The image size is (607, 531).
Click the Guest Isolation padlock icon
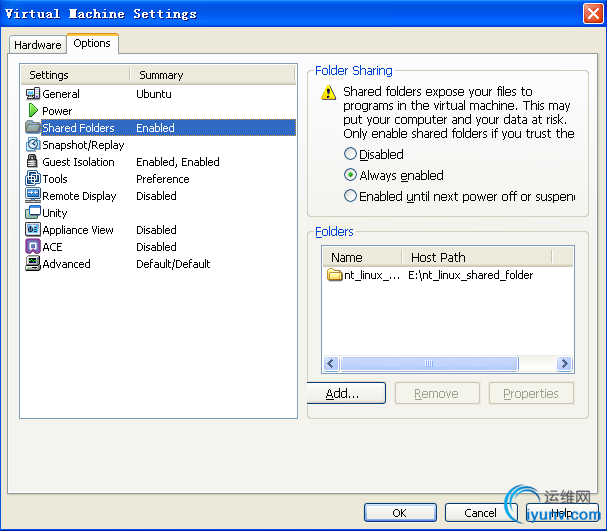click(x=32, y=161)
